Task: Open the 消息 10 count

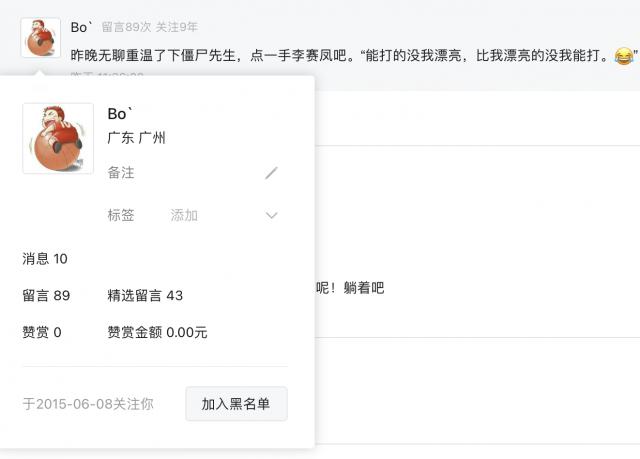Action: 45,259
